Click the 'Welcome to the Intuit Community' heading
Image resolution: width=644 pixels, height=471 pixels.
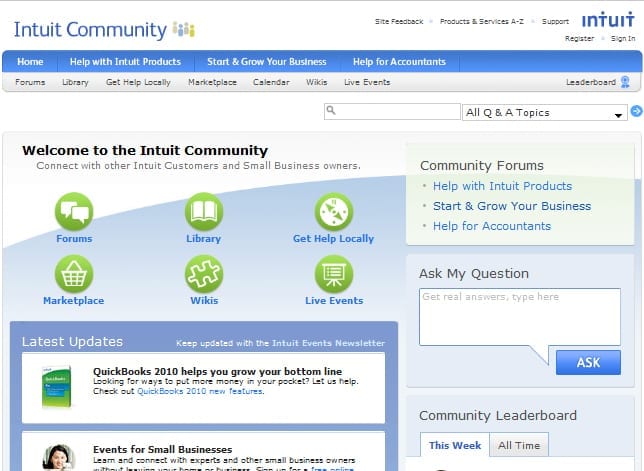click(145, 150)
